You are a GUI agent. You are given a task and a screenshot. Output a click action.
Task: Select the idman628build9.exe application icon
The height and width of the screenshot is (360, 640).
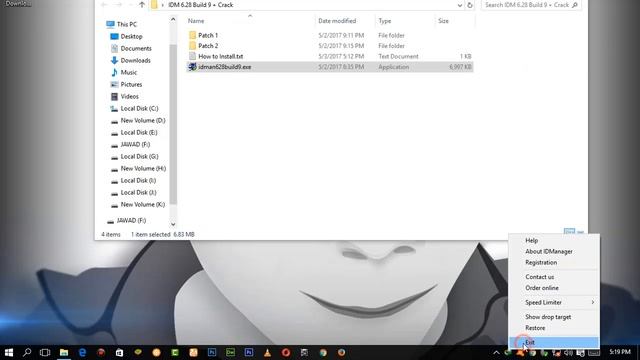coord(192,67)
